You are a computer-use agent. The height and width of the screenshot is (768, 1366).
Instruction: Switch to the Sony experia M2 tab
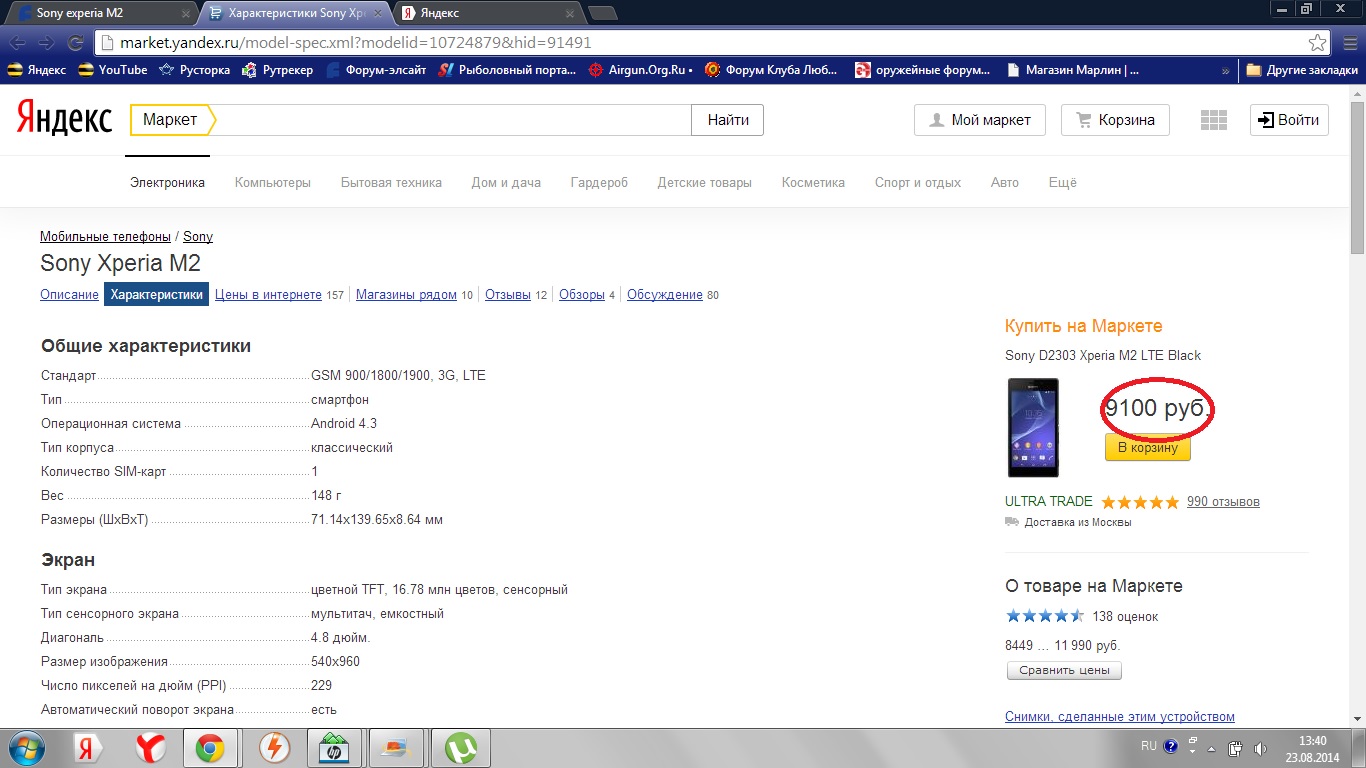point(100,13)
